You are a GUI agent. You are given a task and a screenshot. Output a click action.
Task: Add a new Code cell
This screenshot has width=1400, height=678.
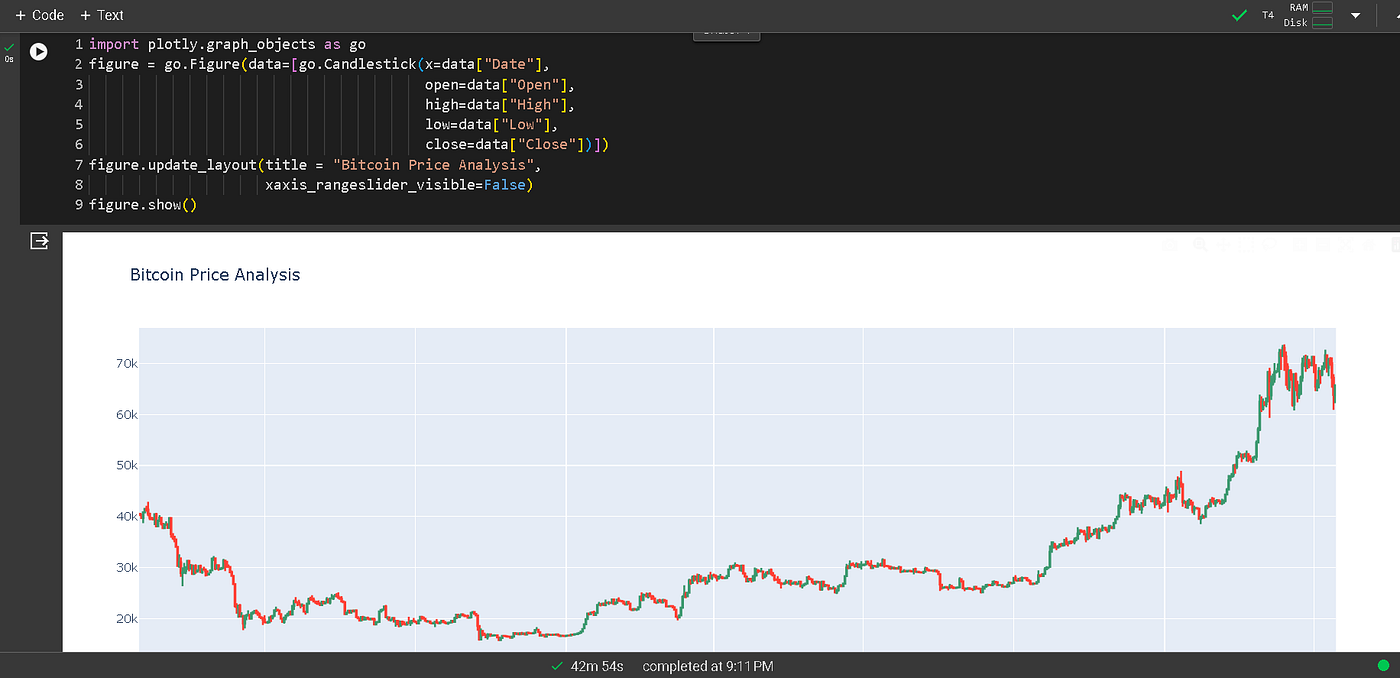coord(40,15)
